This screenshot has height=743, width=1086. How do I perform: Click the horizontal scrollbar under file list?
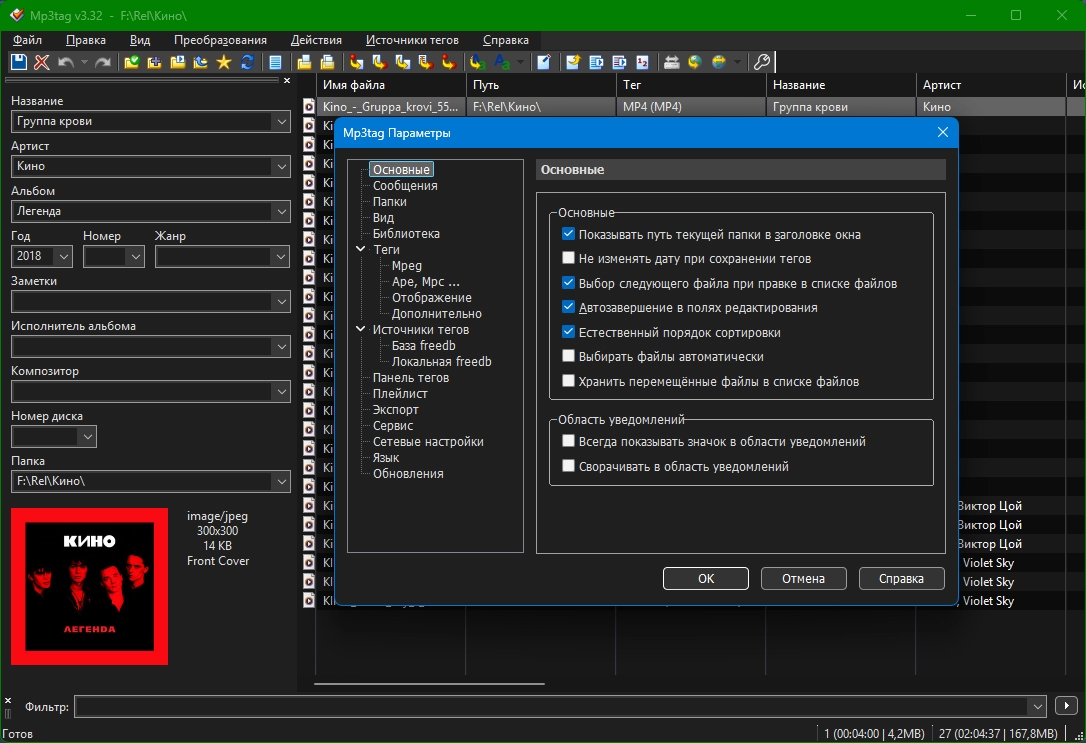pyautogui.click(x=430, y=684)
